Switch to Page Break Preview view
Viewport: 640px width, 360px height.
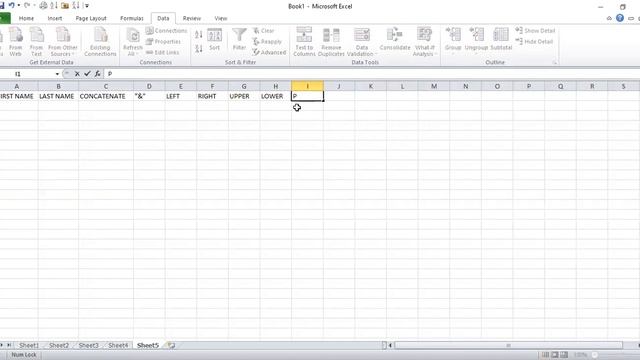(564, 355)
